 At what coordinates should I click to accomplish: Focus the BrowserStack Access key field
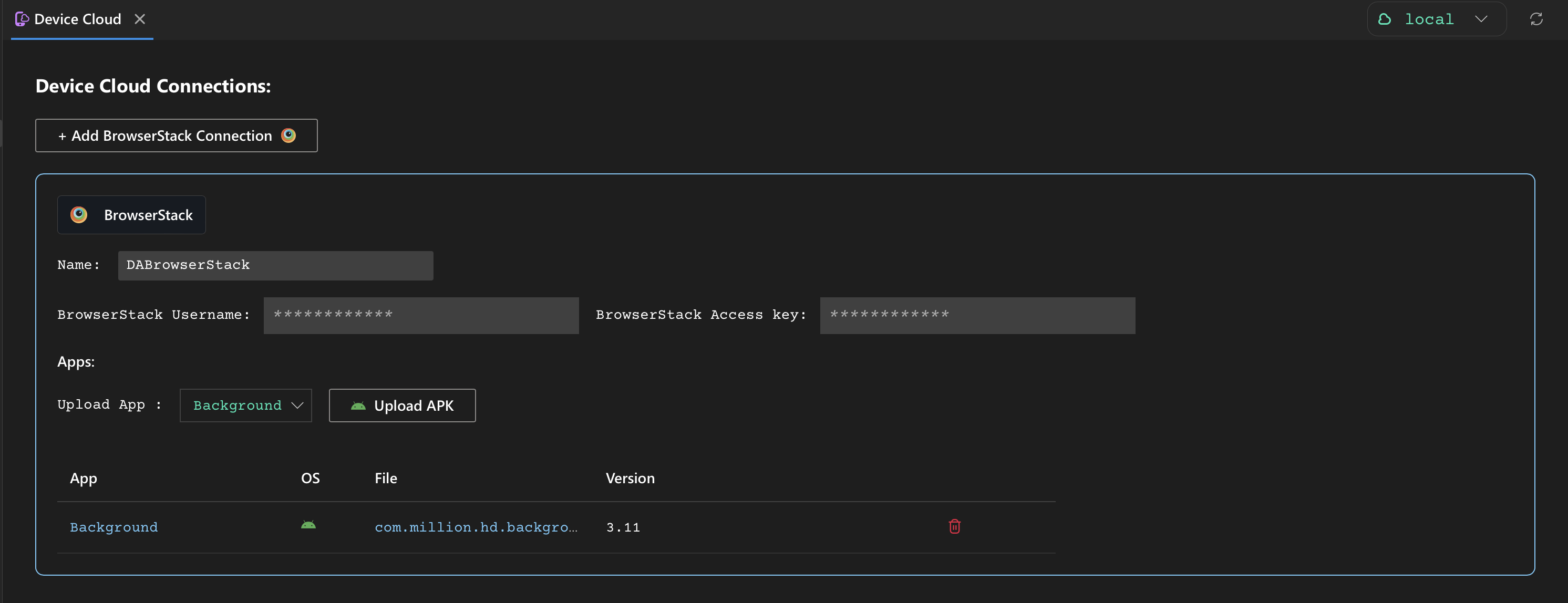pyautogui.click(x=977, y=315)
